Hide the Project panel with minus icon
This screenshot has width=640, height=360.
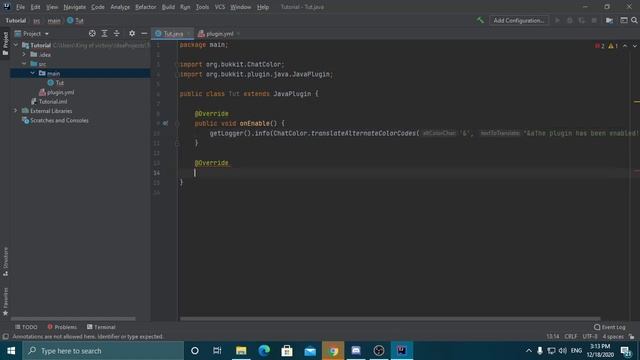(x=144, y=33)
